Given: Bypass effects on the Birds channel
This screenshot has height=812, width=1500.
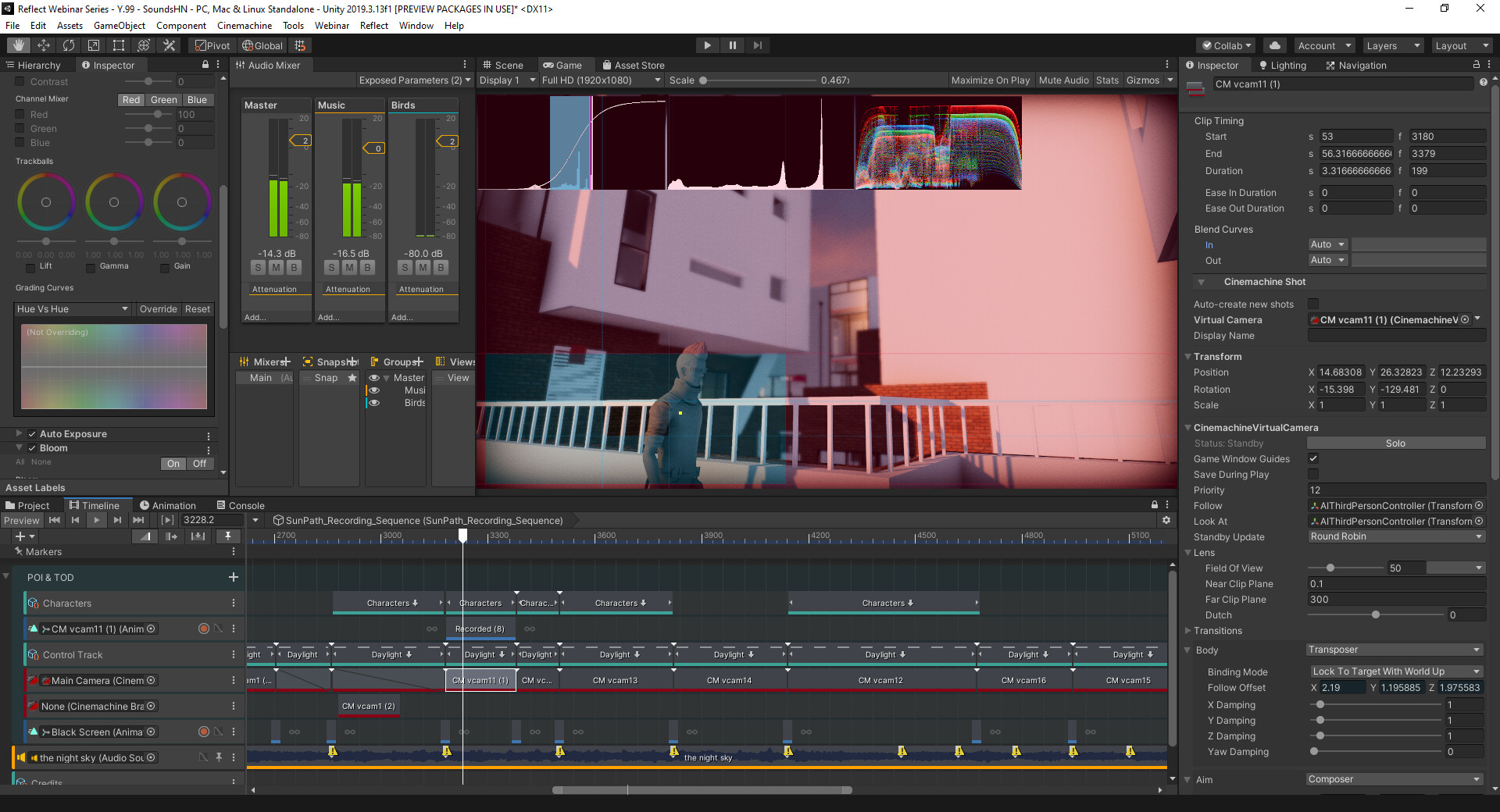Looking at the screenshot, I should tap(441, 267).
